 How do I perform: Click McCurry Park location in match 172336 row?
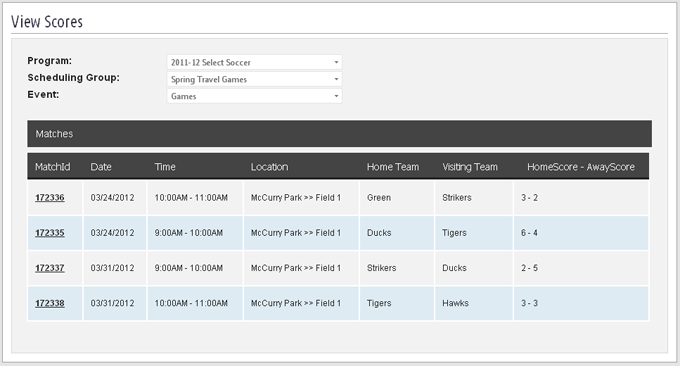click(x=296, y=198)
